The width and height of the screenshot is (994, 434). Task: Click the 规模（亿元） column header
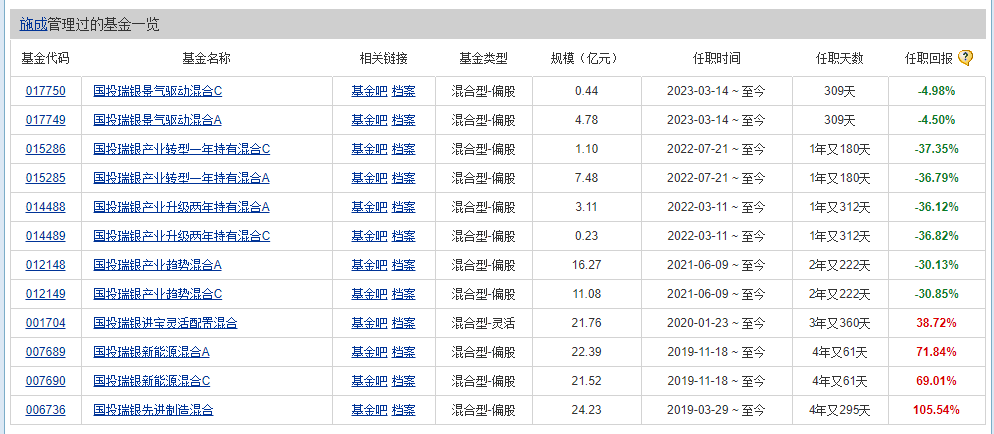coord(586,58)
